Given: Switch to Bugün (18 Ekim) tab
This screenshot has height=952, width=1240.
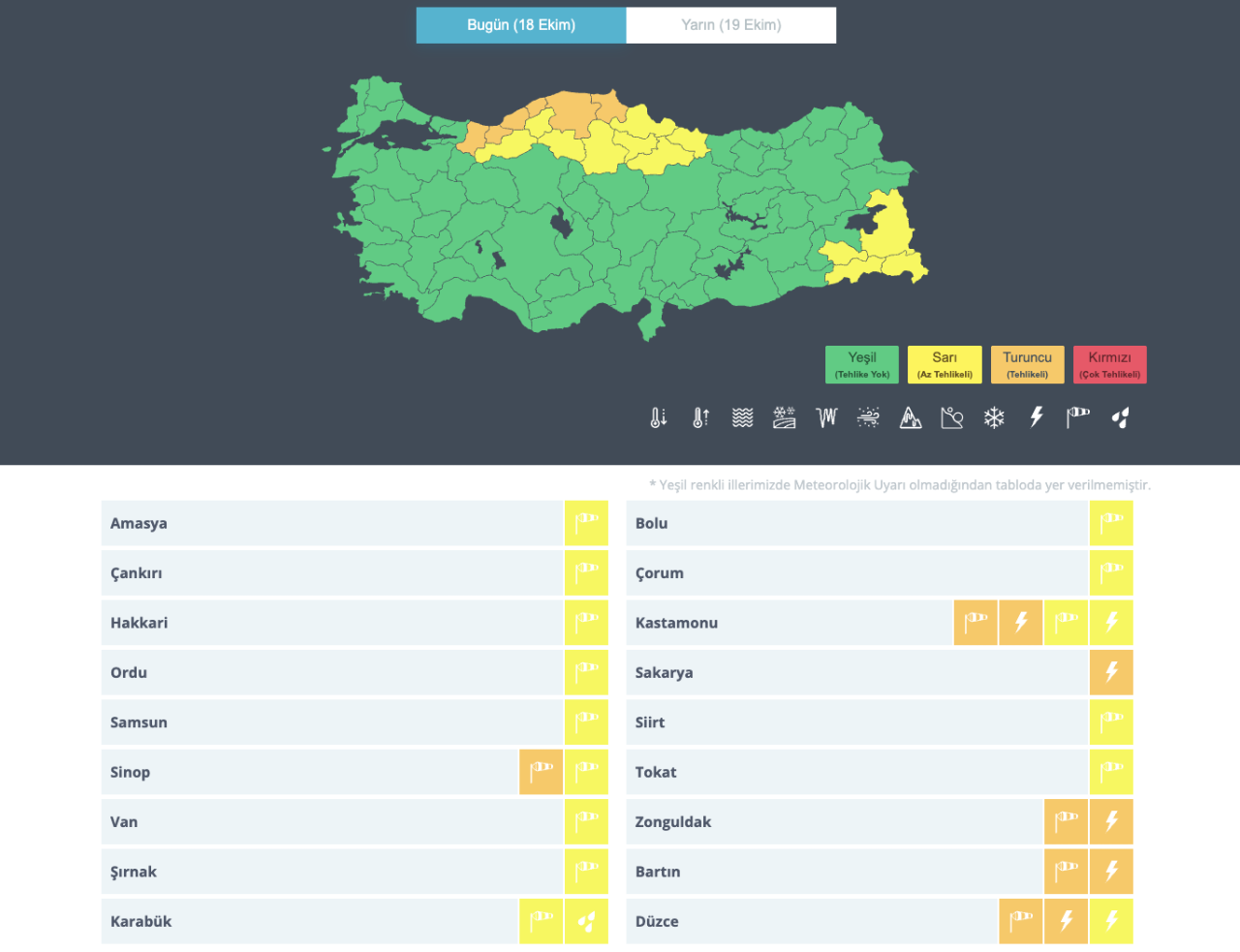Looking at the screenshot, I should click(x=521, y=25).
